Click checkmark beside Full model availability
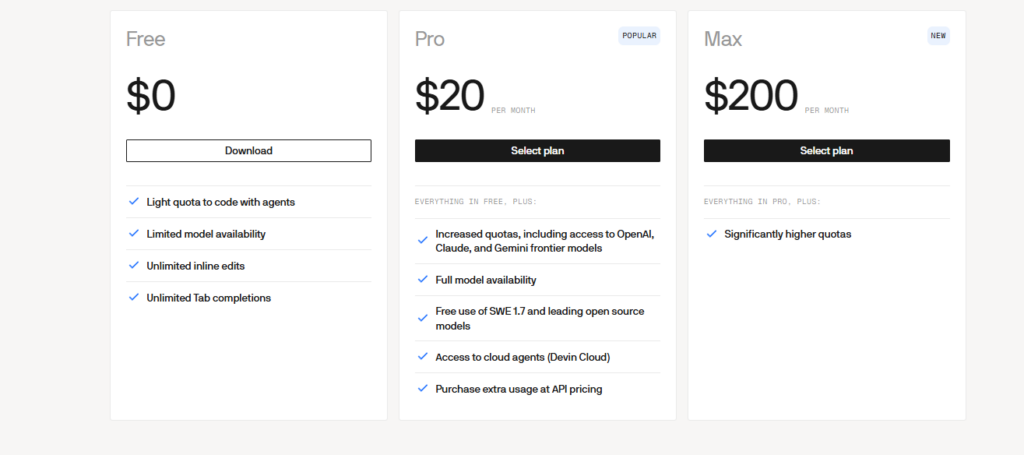 (423, 279)
